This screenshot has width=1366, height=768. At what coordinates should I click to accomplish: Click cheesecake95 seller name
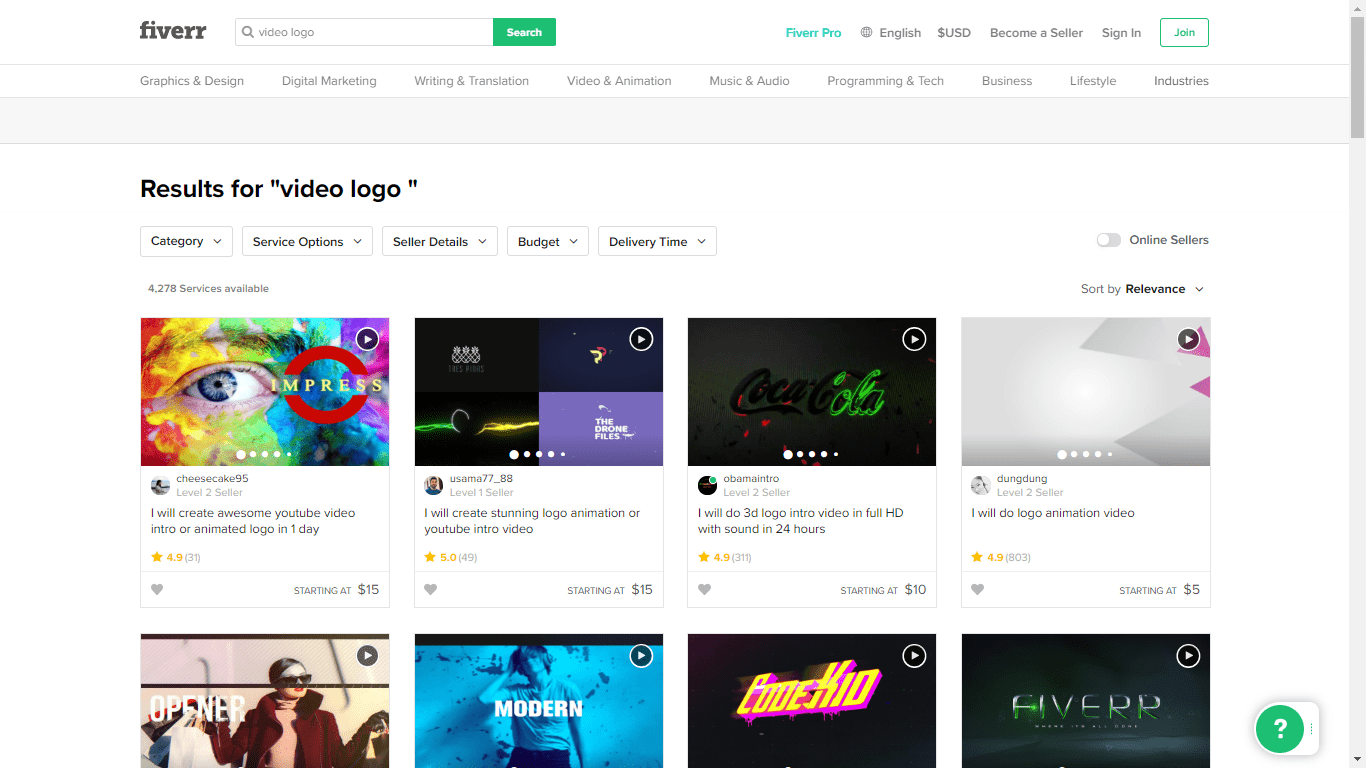(212, 479)
